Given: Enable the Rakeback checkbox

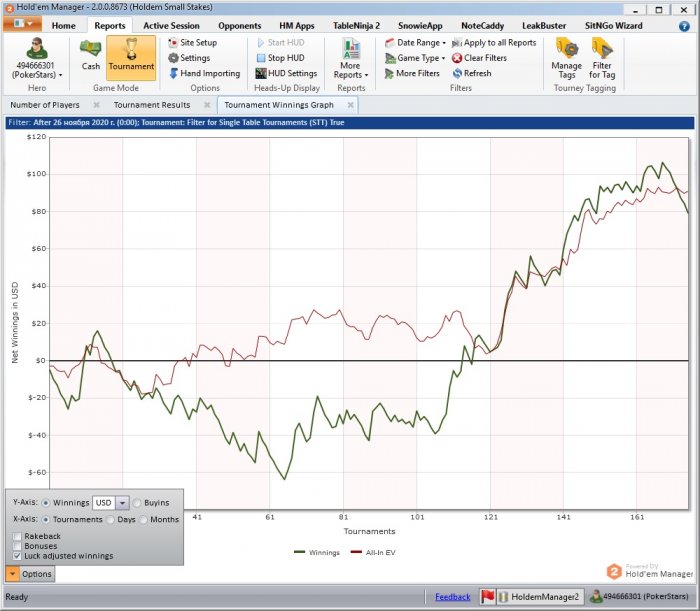Looking at the screenshot, I should click(x=17, y=536).
